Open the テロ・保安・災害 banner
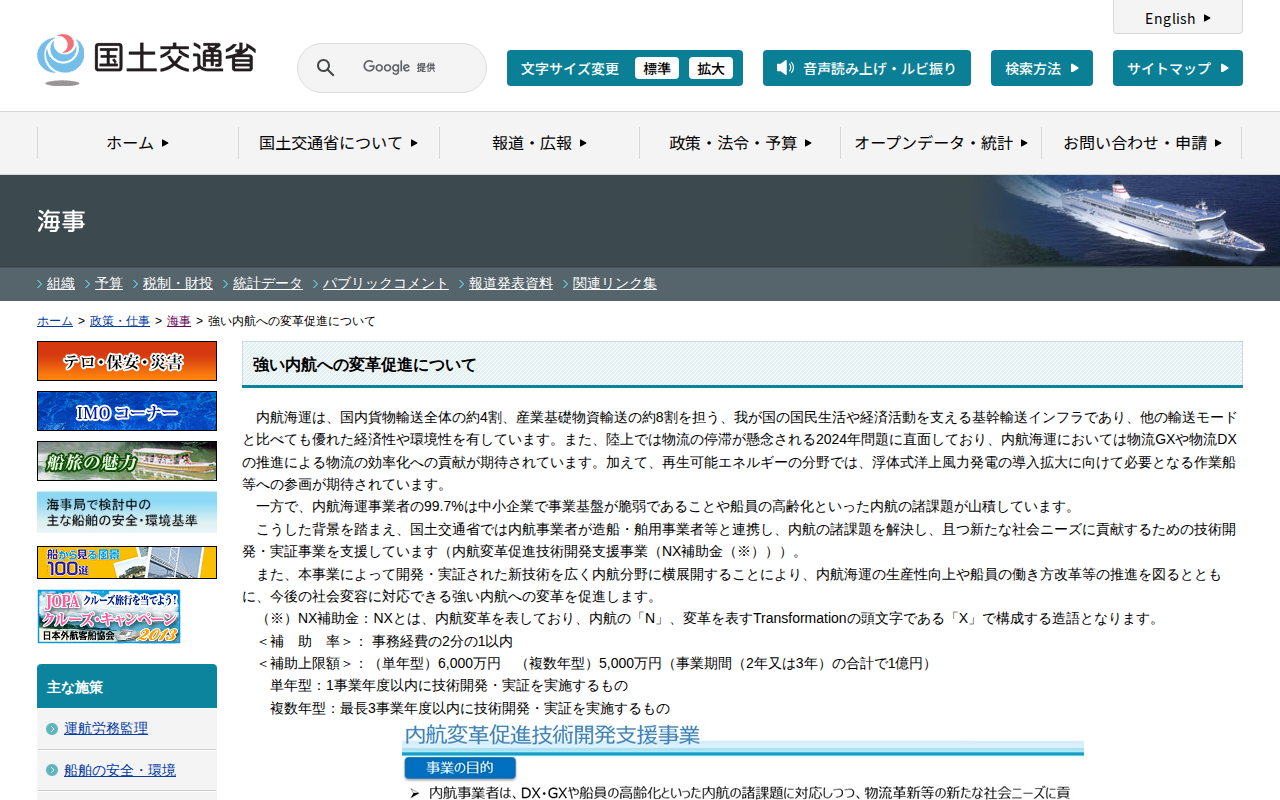The height and width of the screenshot is (800, 1280). 127,361
